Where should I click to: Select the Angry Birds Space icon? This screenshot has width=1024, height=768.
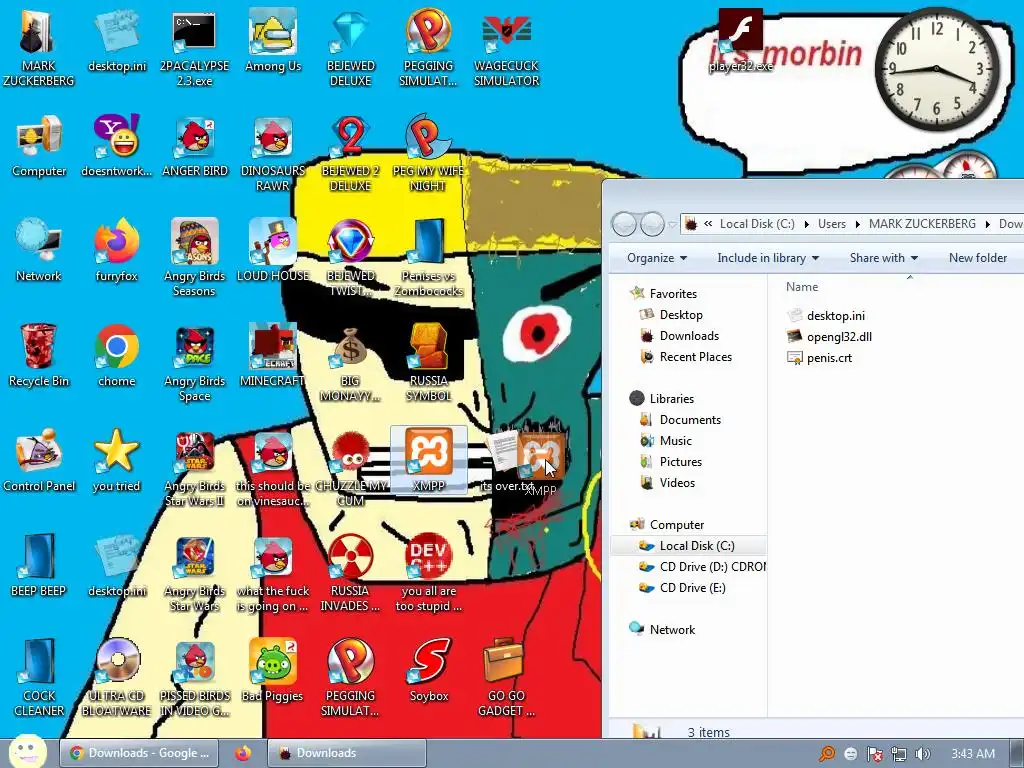(195, 364)
